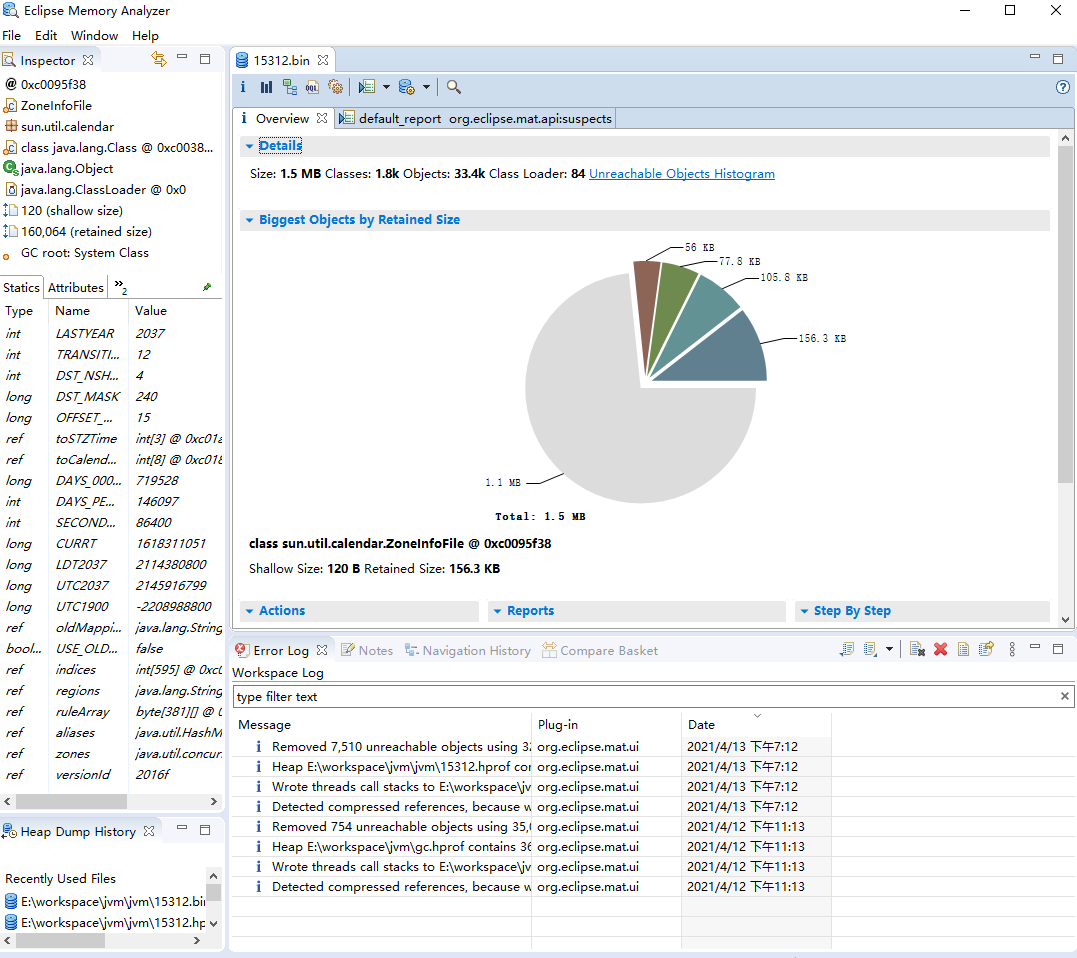Screen dimensions: 1077x958
Task: Minimize the Inspector panel
Action: (182, 58)
